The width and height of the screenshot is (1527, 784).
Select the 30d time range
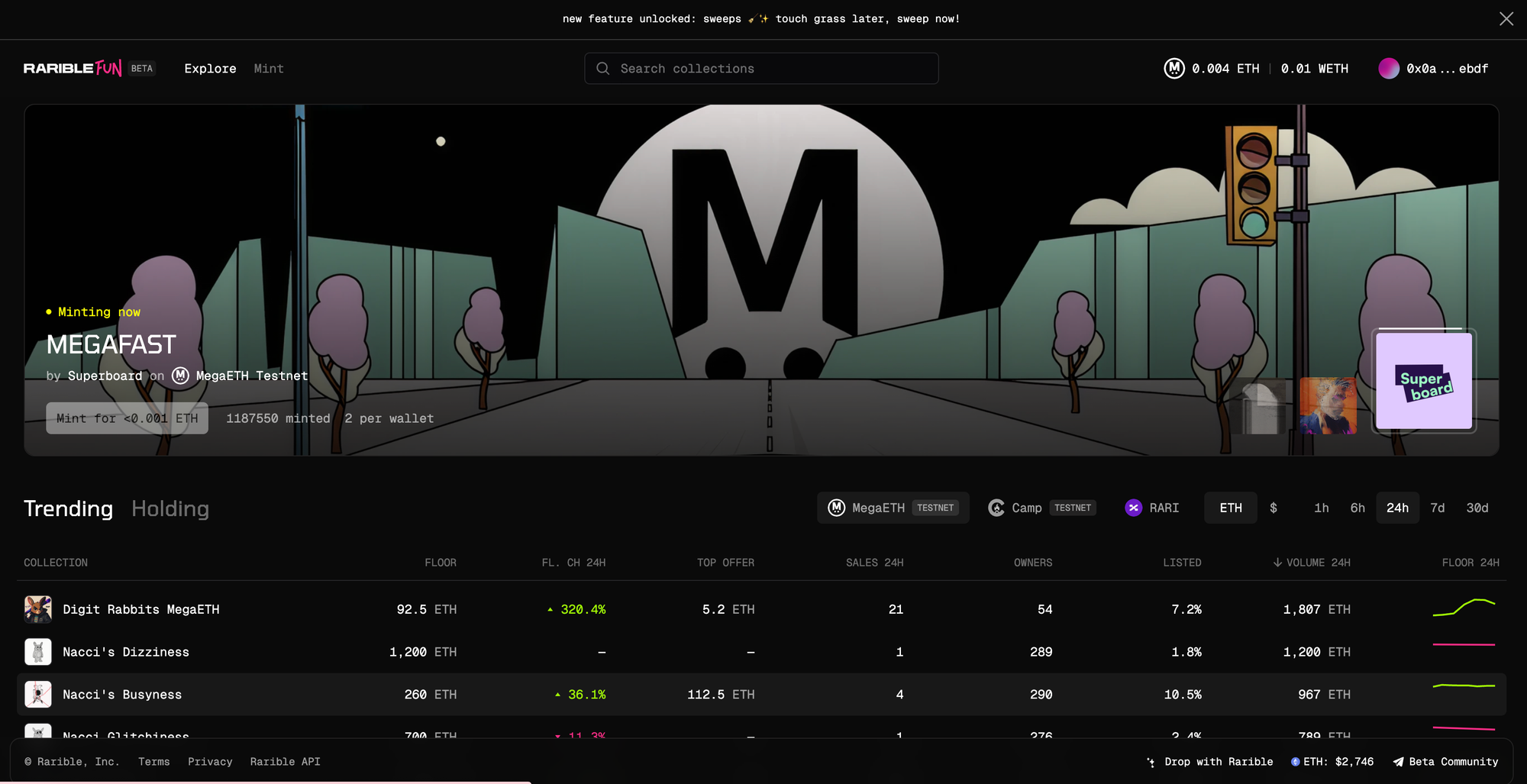[x=1477, y=508]
